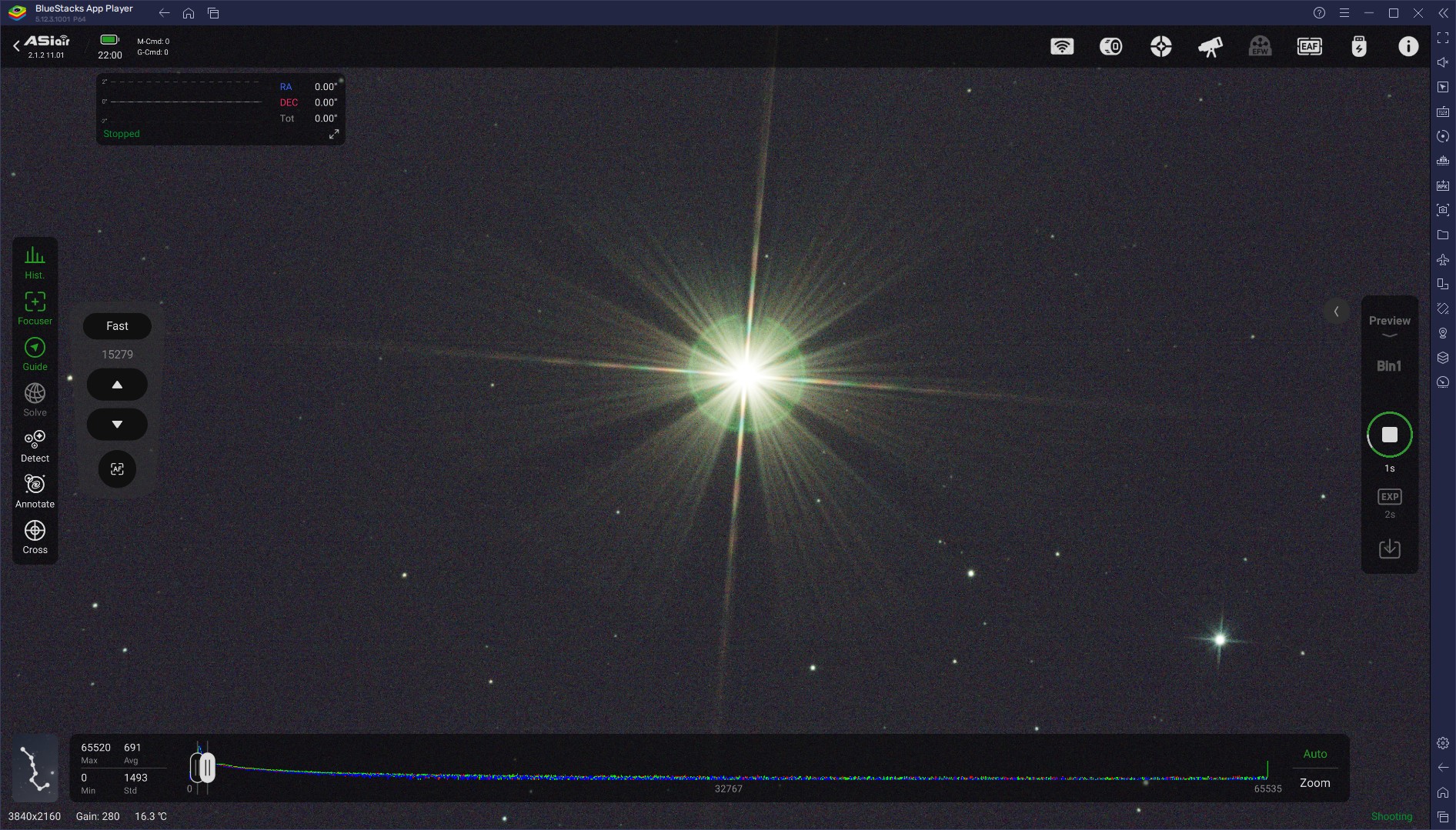The height and width of the screenshot is (830, 1456).
Task: Open the BlueStacks hamburger menu
Action: coord(1344,13)
